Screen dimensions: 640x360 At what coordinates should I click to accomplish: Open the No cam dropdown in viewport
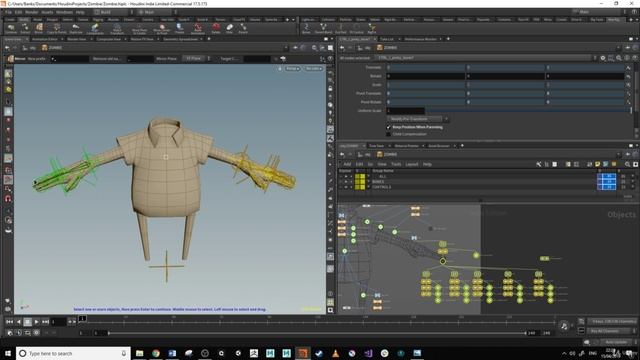click(313, 69)
